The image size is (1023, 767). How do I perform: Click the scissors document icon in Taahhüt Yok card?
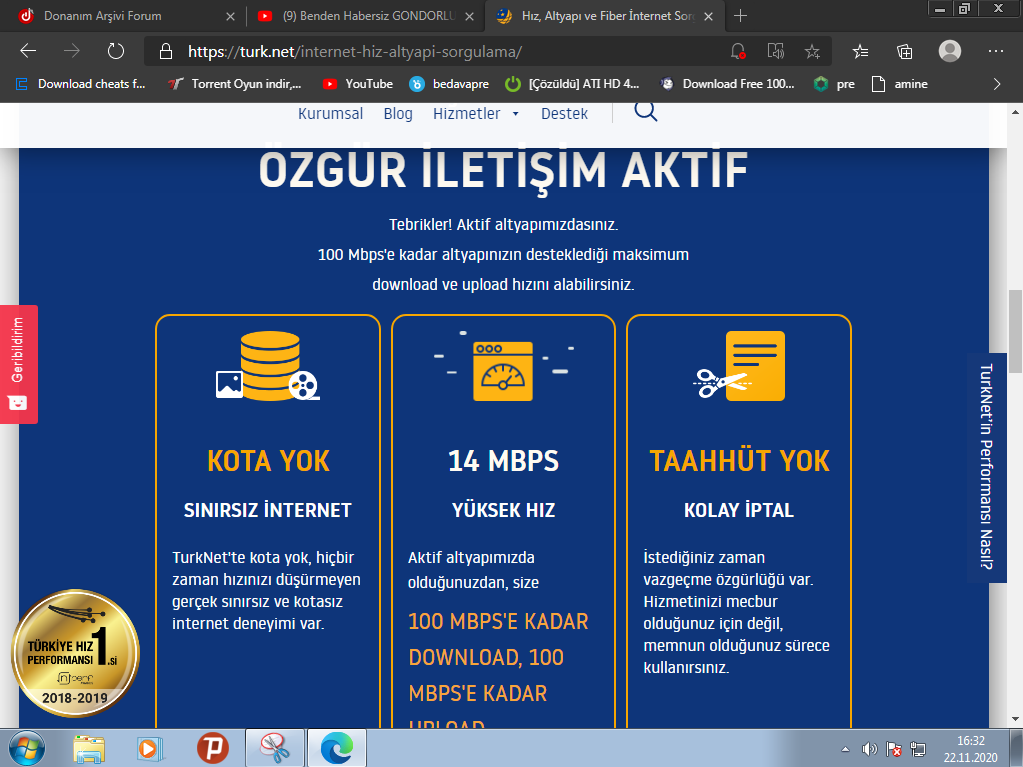(x=739, y=366)
